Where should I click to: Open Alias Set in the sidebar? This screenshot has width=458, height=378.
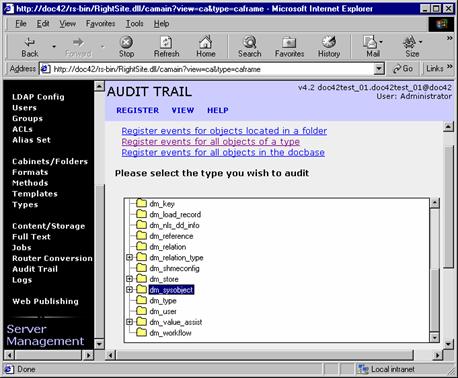point(31,140)
